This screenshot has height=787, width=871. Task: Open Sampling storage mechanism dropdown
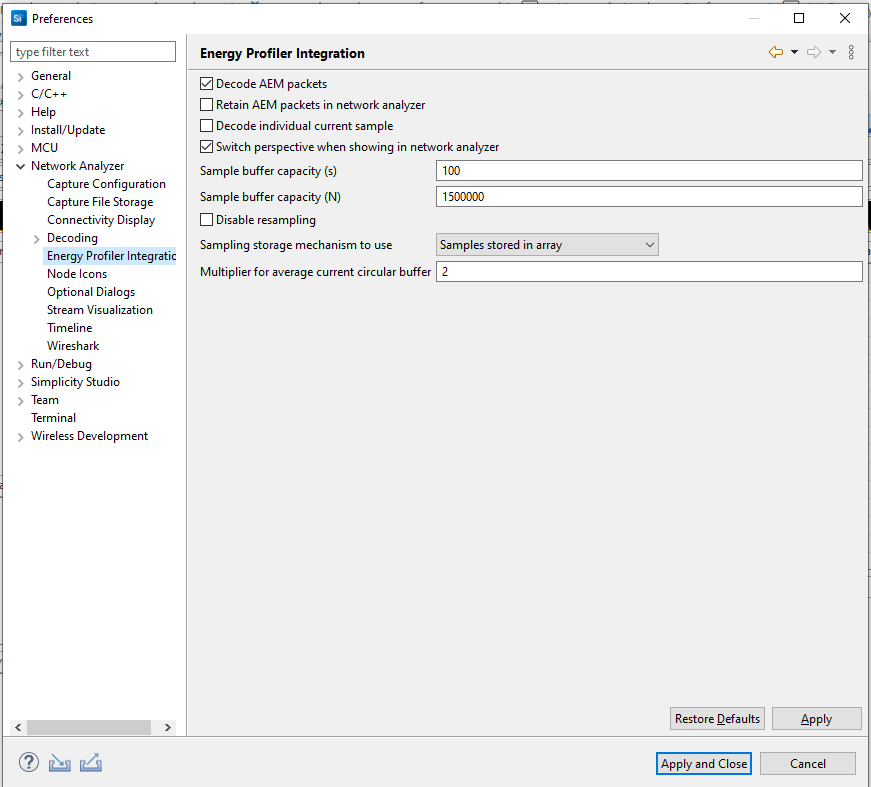547,244
